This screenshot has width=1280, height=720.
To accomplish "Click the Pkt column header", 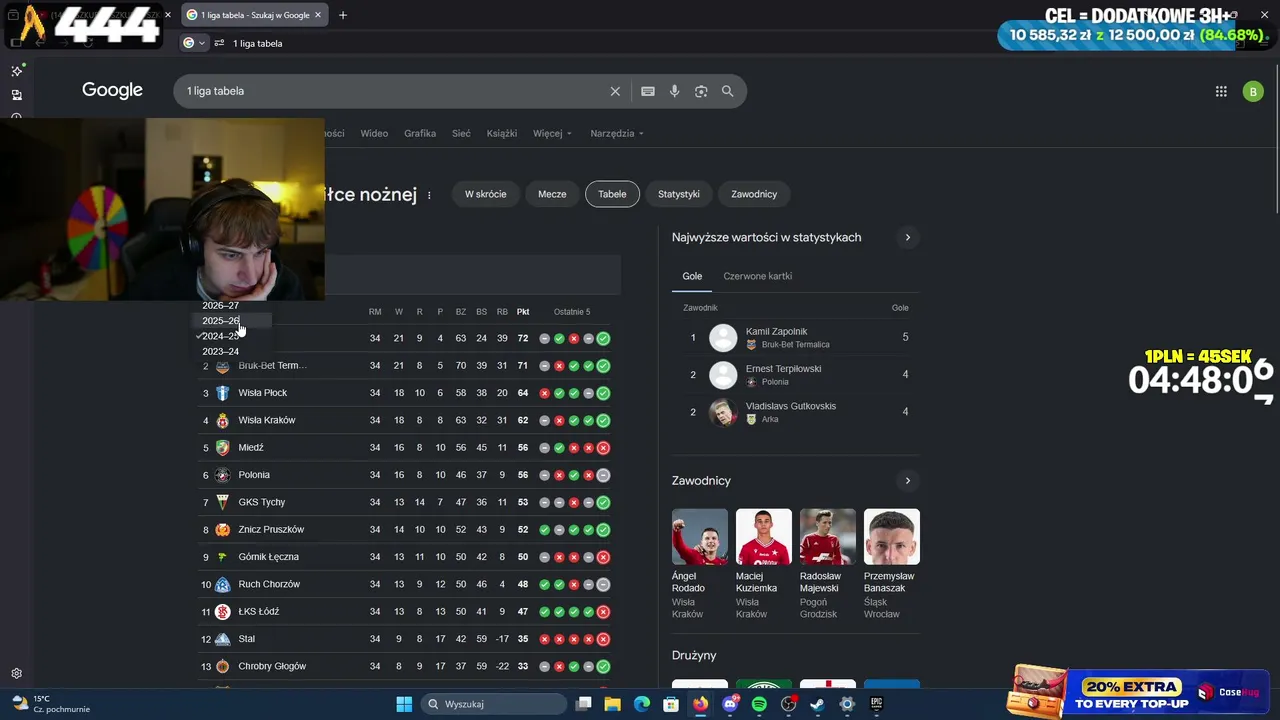I will click(x=523, y=312).
